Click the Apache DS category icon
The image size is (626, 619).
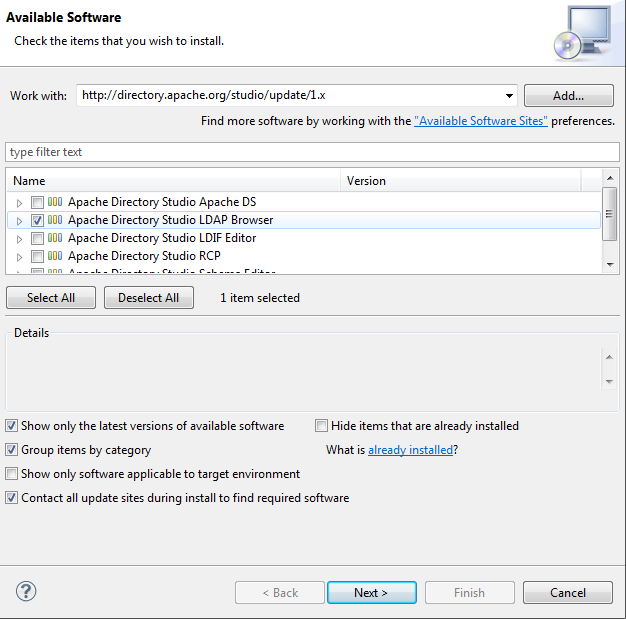[55, 202]
